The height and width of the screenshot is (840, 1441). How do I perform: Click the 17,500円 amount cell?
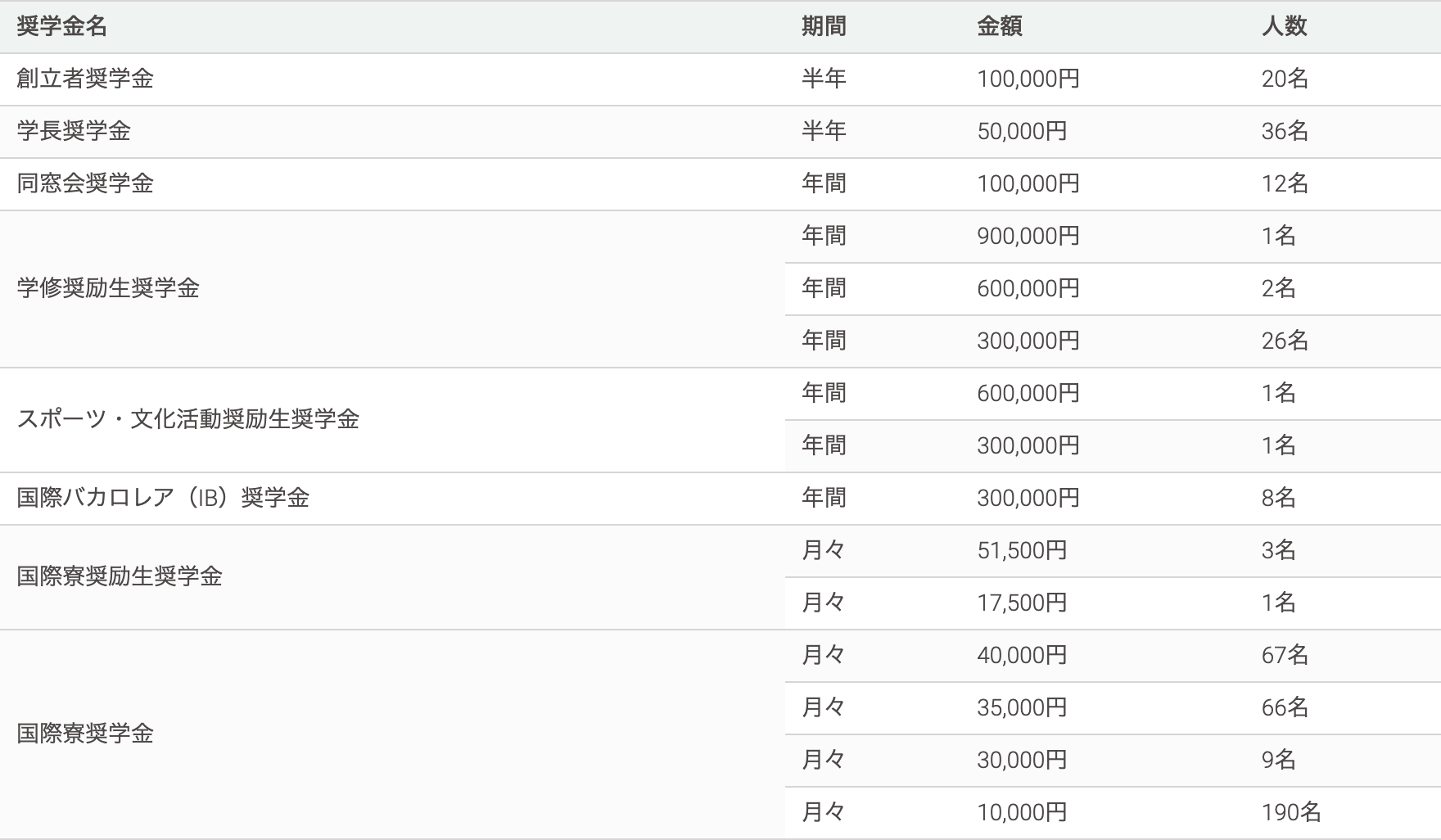[1021, 603]
